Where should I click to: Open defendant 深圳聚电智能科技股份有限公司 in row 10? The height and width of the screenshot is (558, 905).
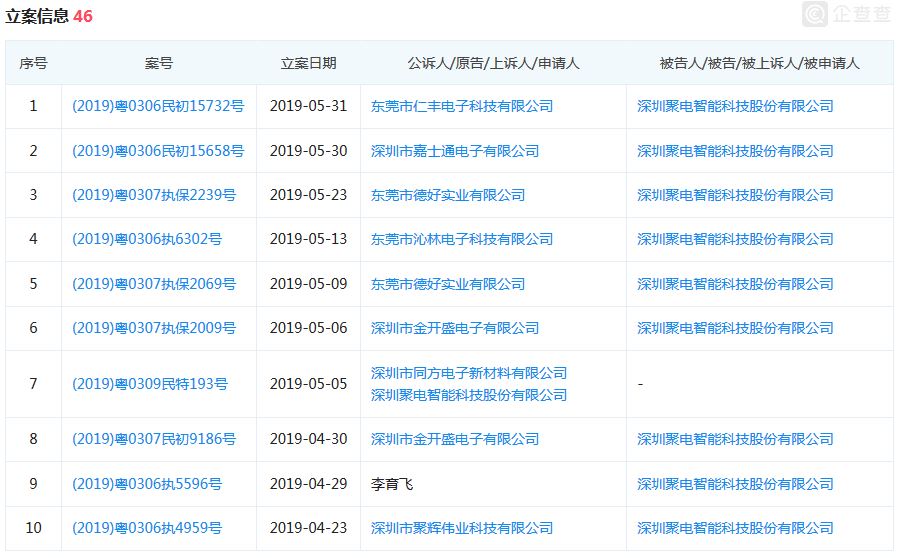coord(735,528)
